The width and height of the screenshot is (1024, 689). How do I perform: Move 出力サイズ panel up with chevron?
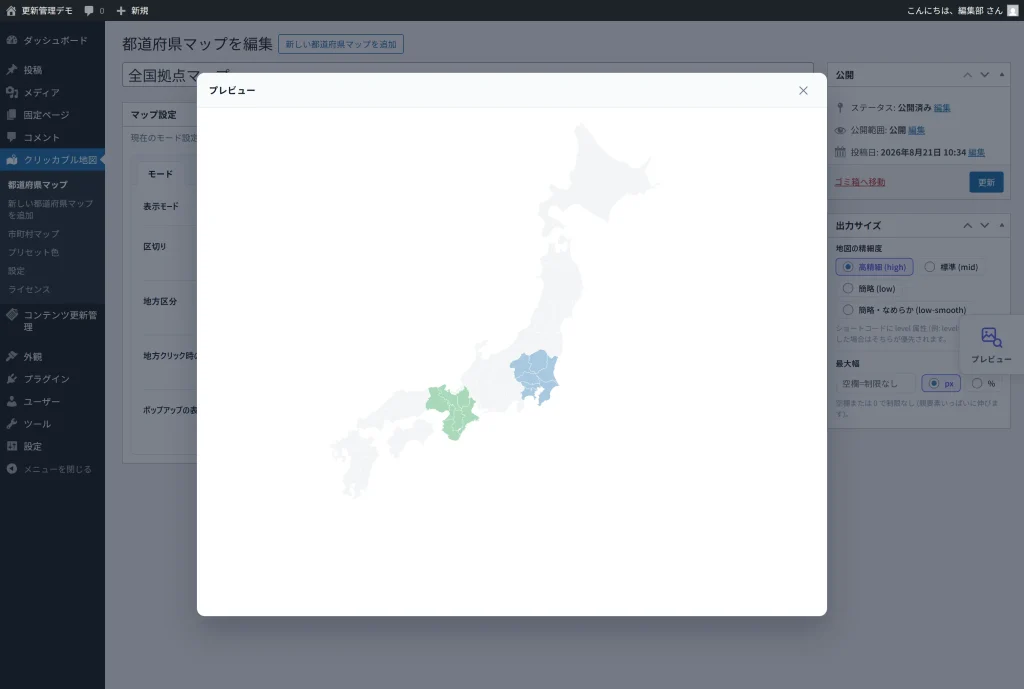pyautogui.click(x=967, y=225)
